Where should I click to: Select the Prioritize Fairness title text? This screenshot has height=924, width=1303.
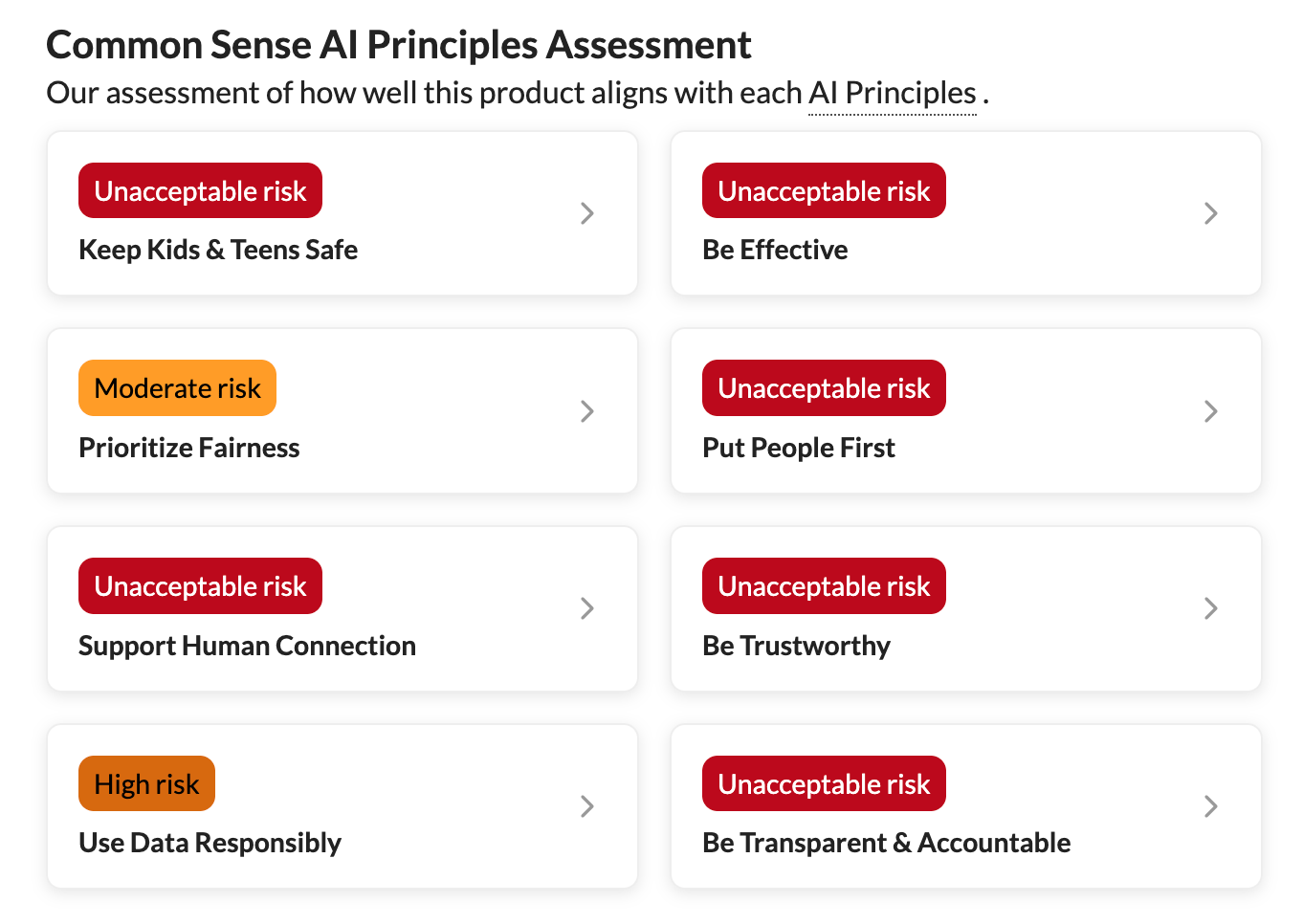click(x=189, y=448)
